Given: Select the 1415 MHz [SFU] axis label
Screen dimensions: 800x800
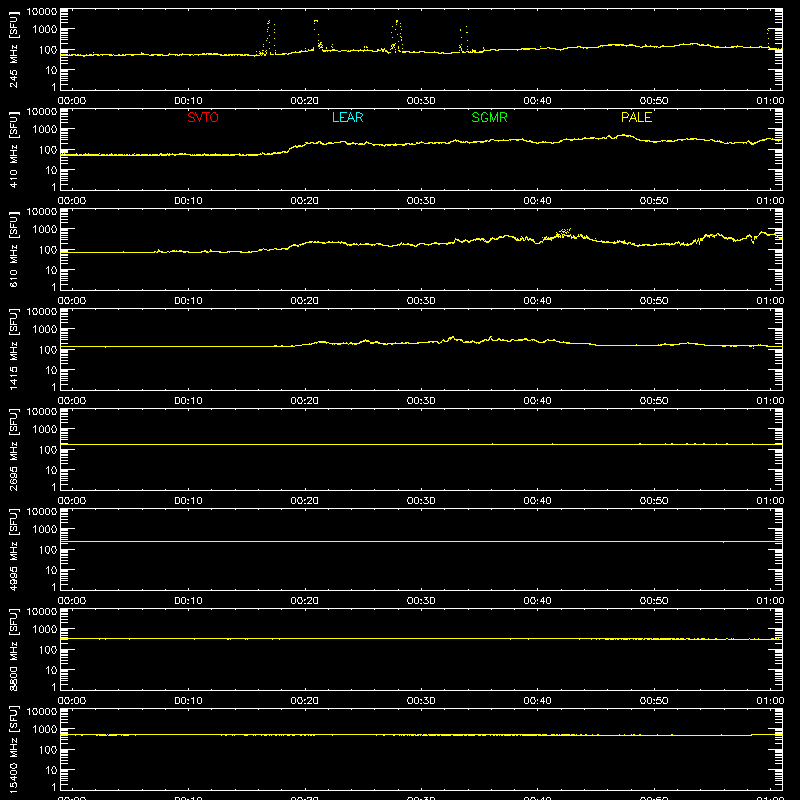Looking at the screenshot, I should (13, 349).
